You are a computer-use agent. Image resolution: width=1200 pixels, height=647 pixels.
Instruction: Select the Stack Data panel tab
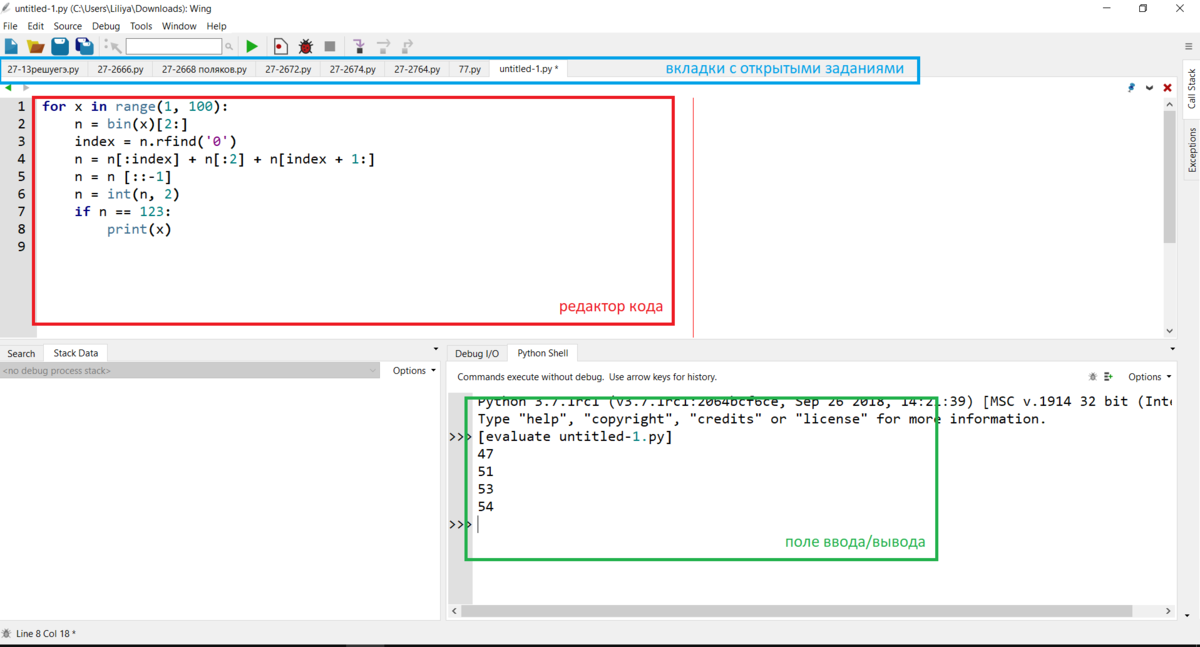[x=76, y=353]
